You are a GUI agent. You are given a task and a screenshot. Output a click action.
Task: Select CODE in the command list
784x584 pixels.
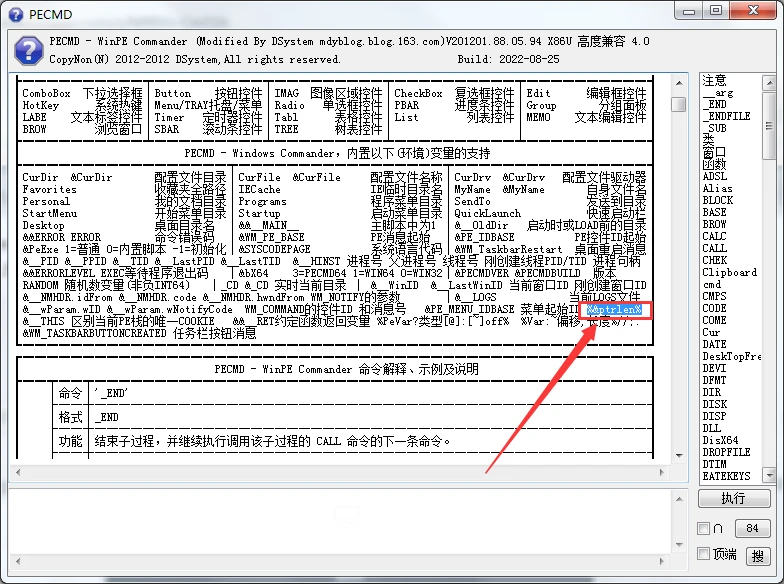[x=714, y=308]
